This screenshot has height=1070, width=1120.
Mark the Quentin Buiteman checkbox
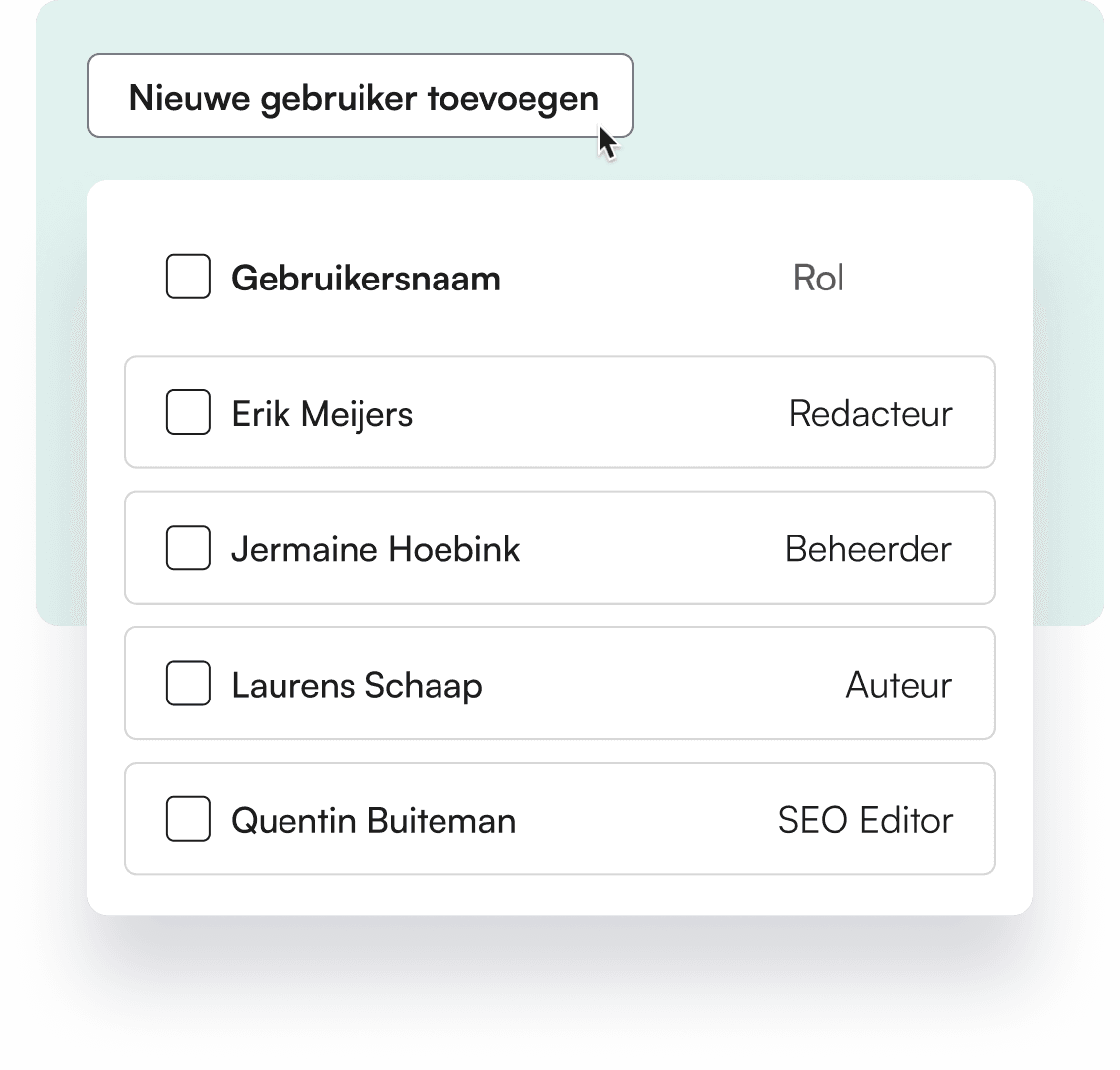tap(189, 818)
